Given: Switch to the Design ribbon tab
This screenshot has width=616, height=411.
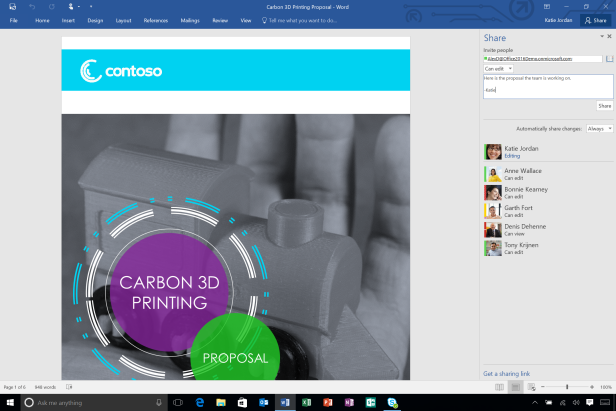Looking at the screenshot, I should click(x=95, y=20).
